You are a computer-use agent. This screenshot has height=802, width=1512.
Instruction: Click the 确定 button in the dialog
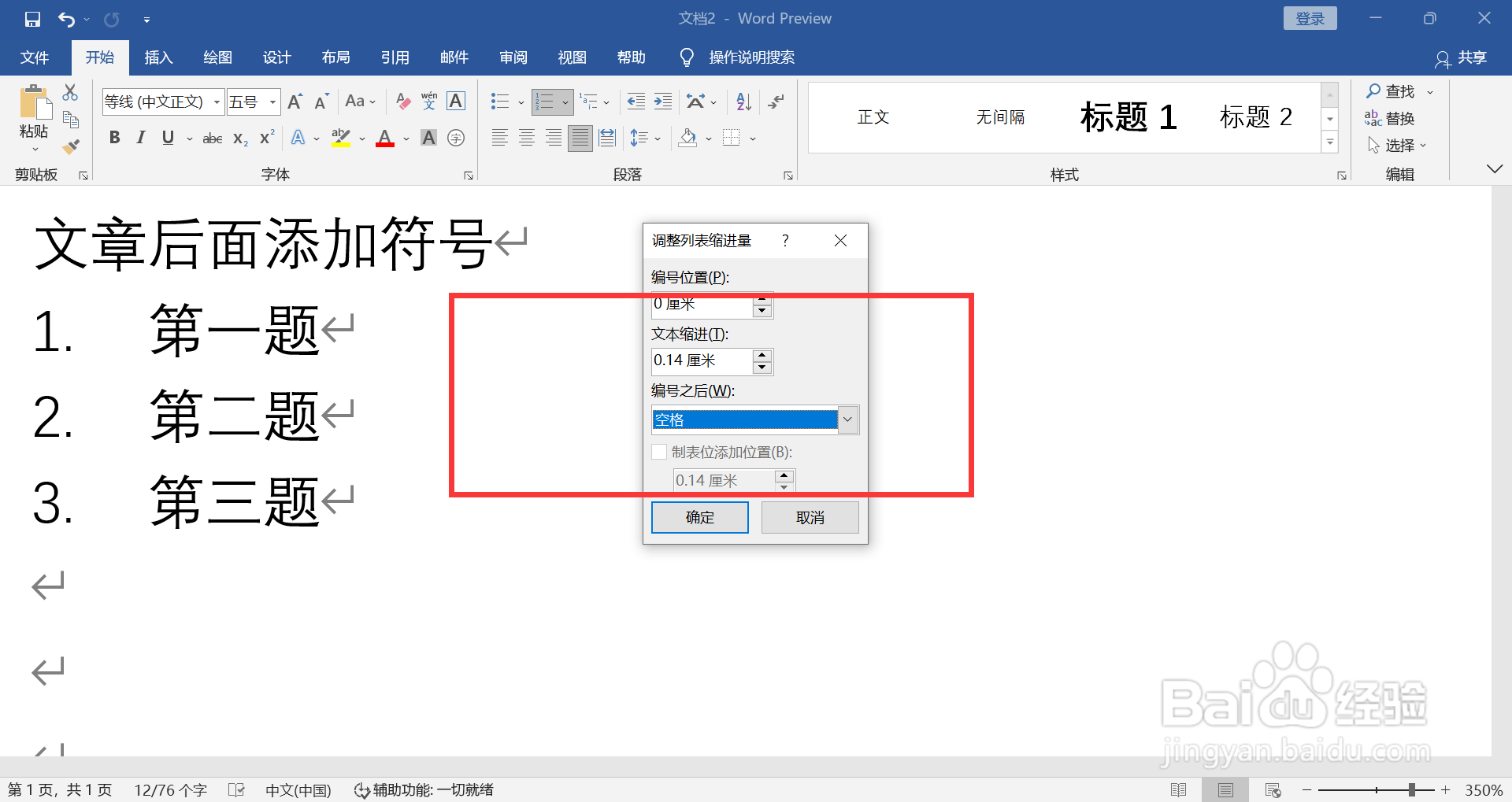pyautogui.click(x=699, y=517)
